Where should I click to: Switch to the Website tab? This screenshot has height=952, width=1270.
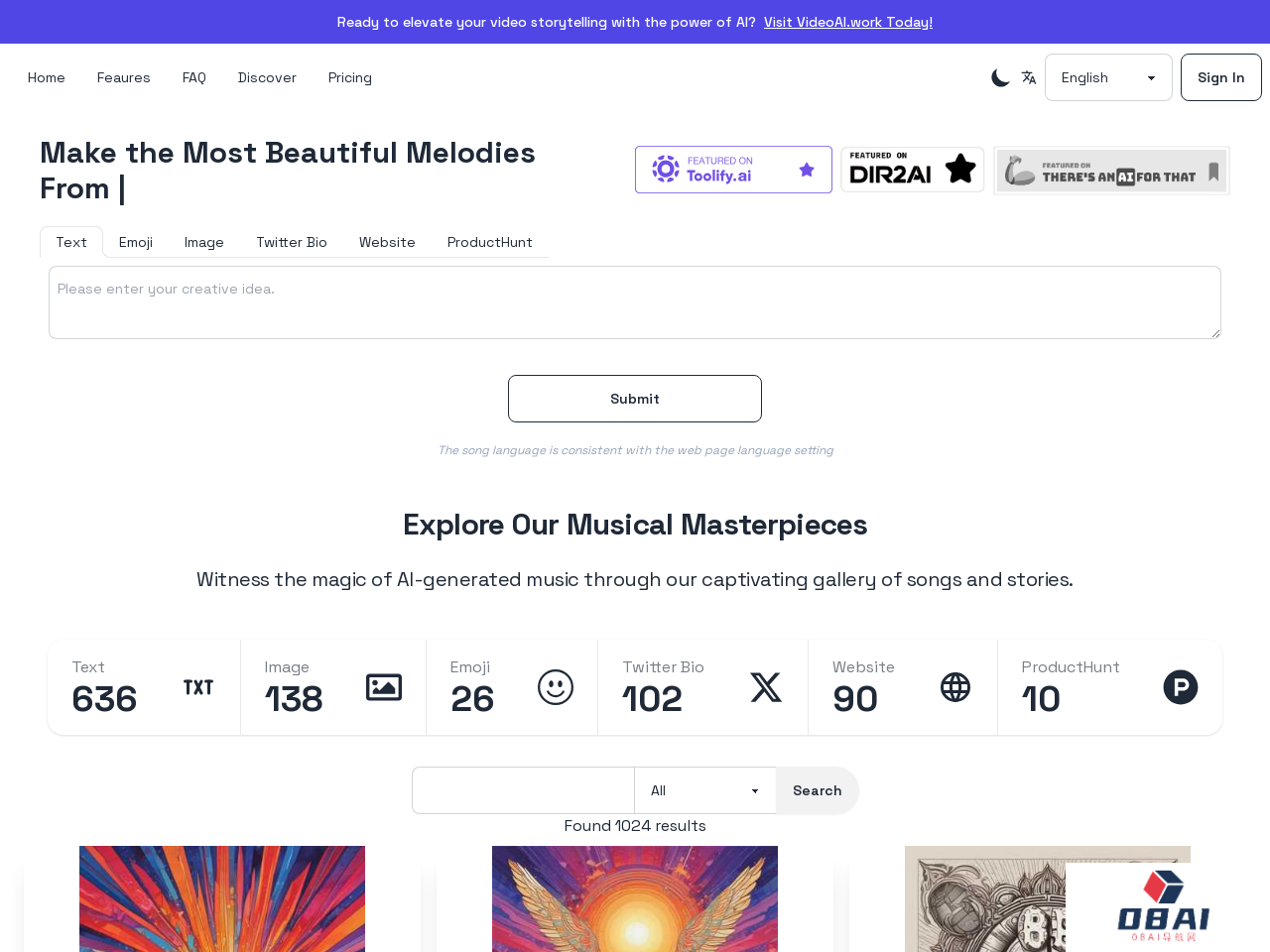(387, 242)
